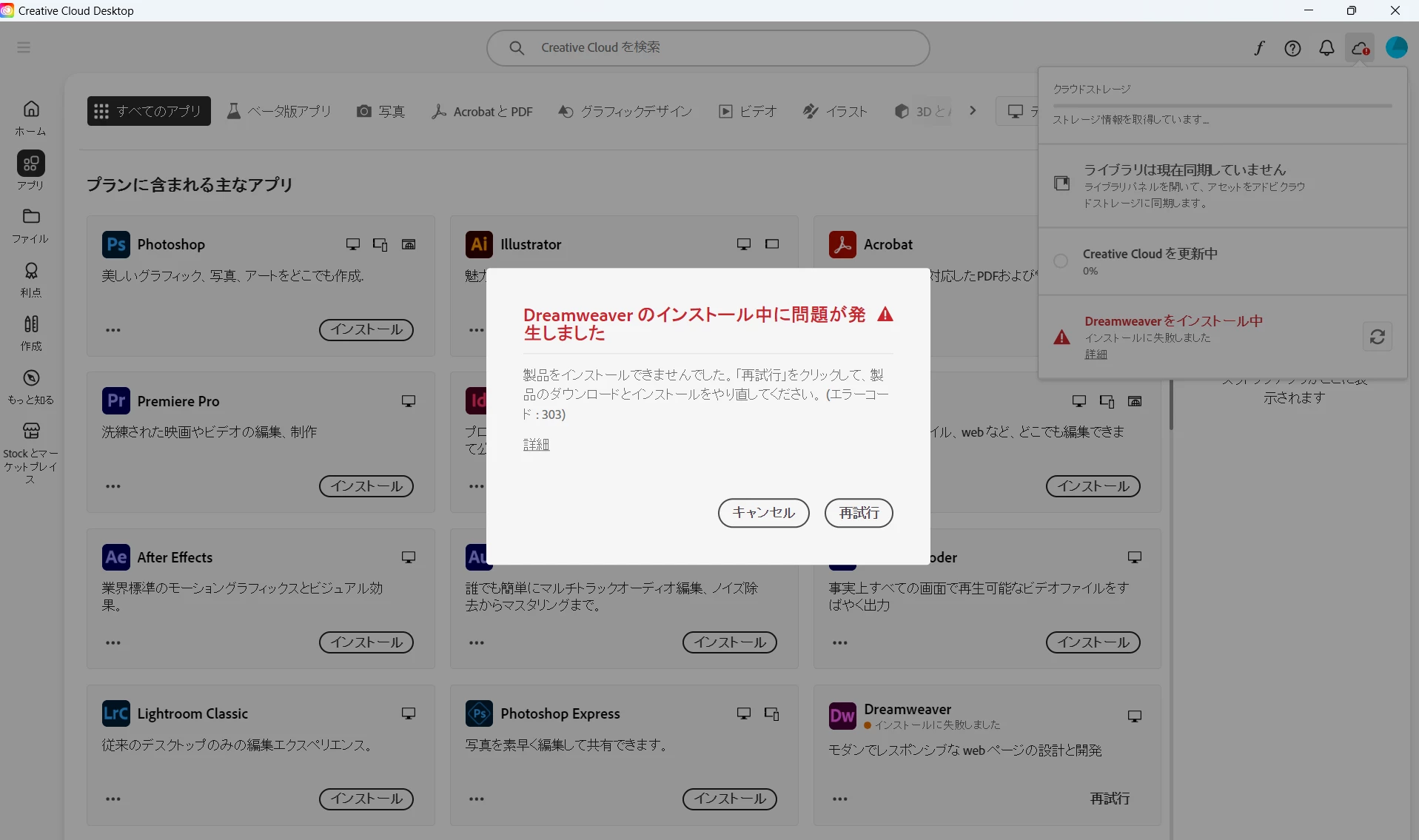
Task: Click the Dreamweaver app icon
Action: click(842, 716)
